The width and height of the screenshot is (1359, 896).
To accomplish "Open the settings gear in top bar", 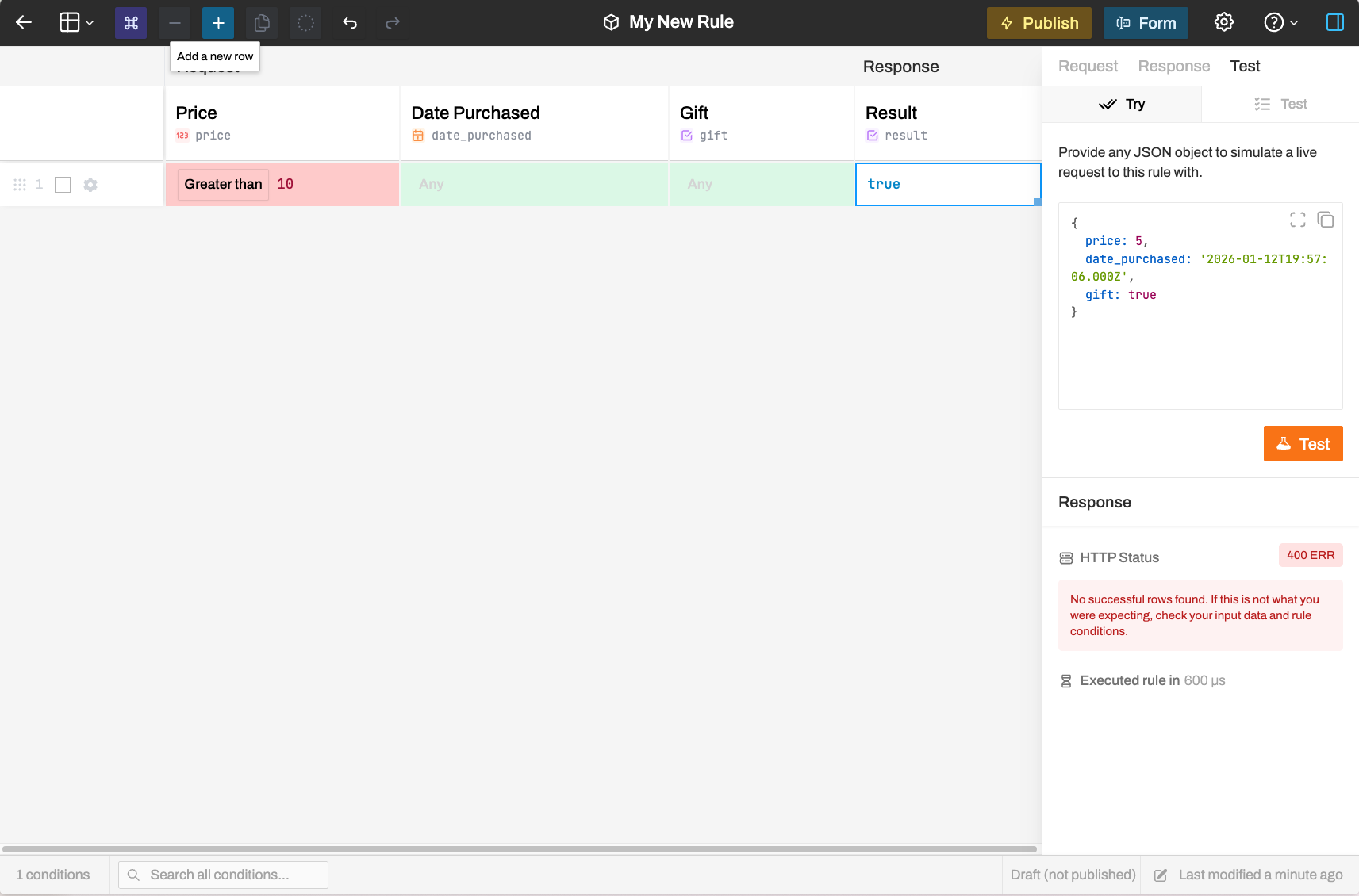I will click(x=1224, y=22).
